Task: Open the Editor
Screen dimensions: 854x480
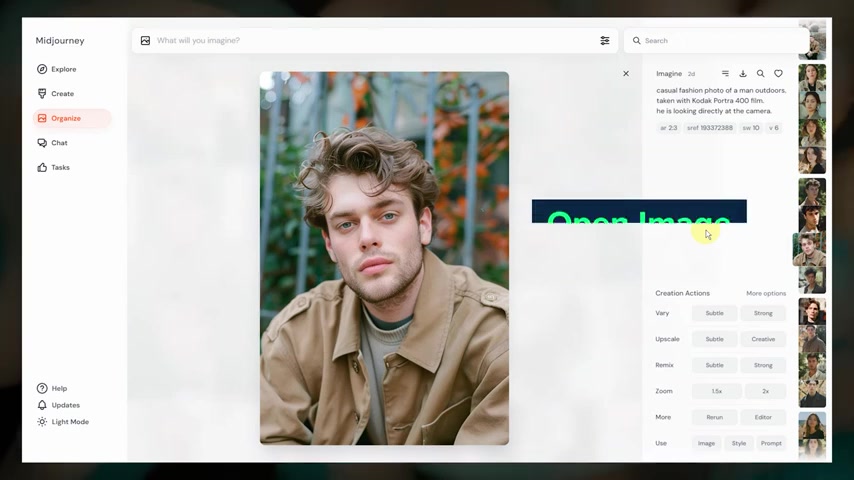Action: [x=763, y=417]
